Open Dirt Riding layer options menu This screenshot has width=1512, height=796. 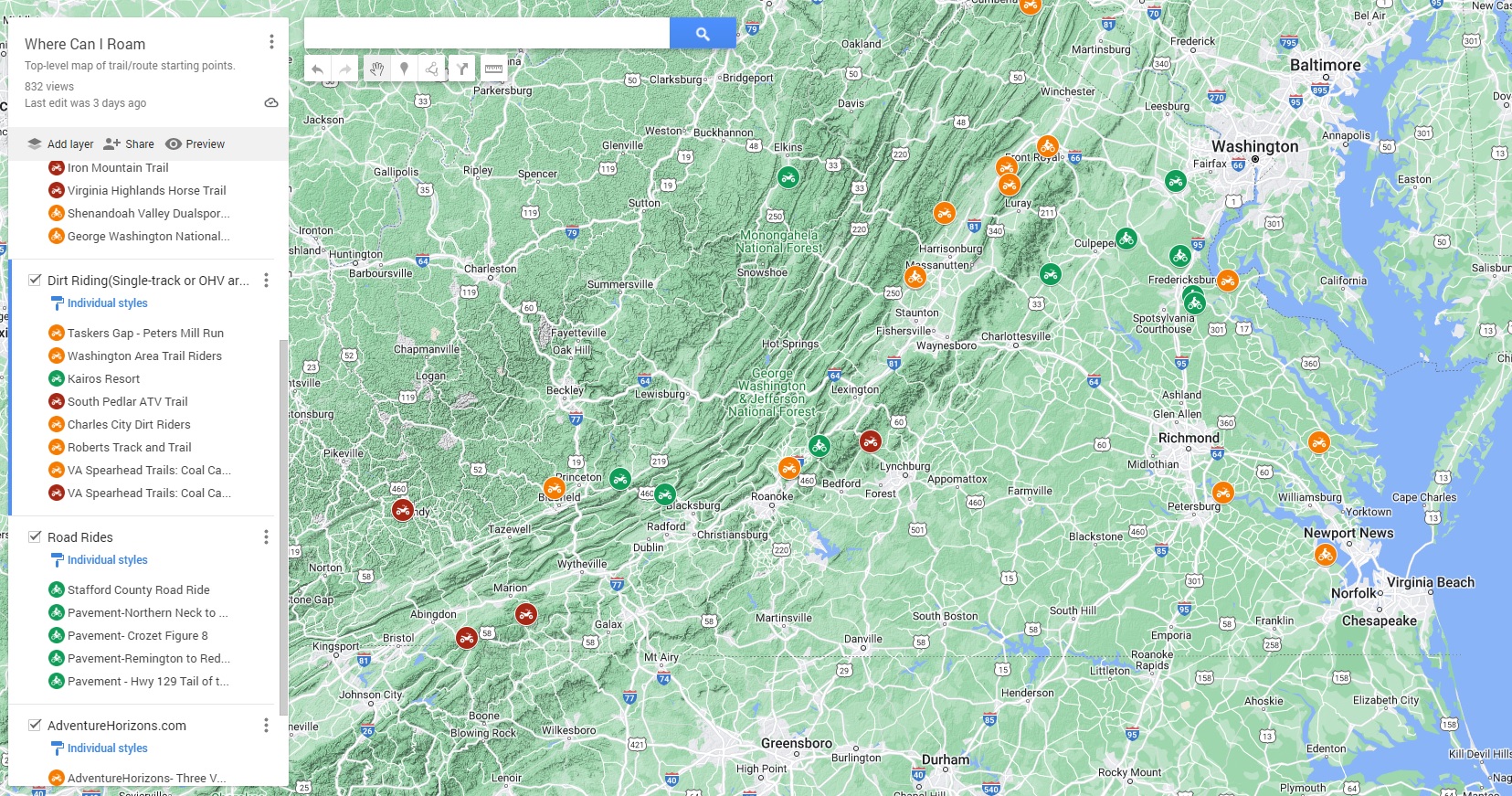266,281
